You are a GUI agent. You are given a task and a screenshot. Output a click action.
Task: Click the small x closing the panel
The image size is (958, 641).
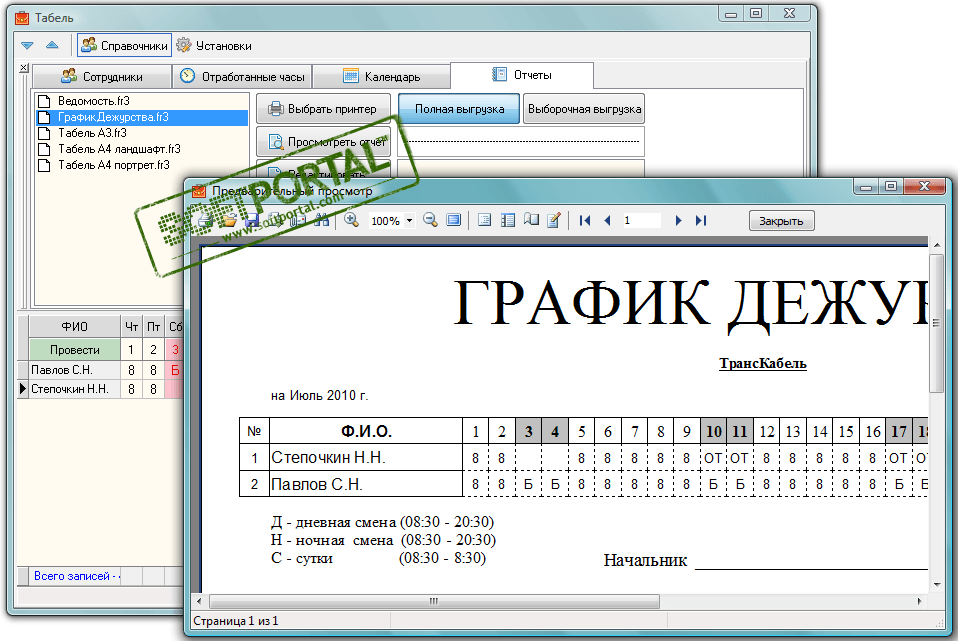pos(24,68)
